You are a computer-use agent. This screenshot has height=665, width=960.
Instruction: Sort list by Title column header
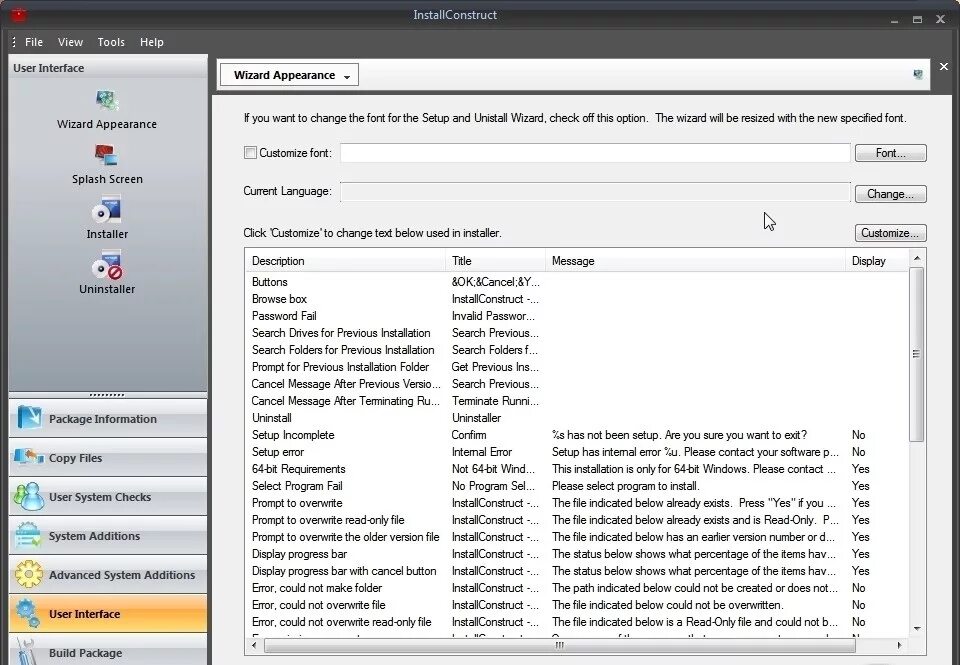[x=495, y=261]
